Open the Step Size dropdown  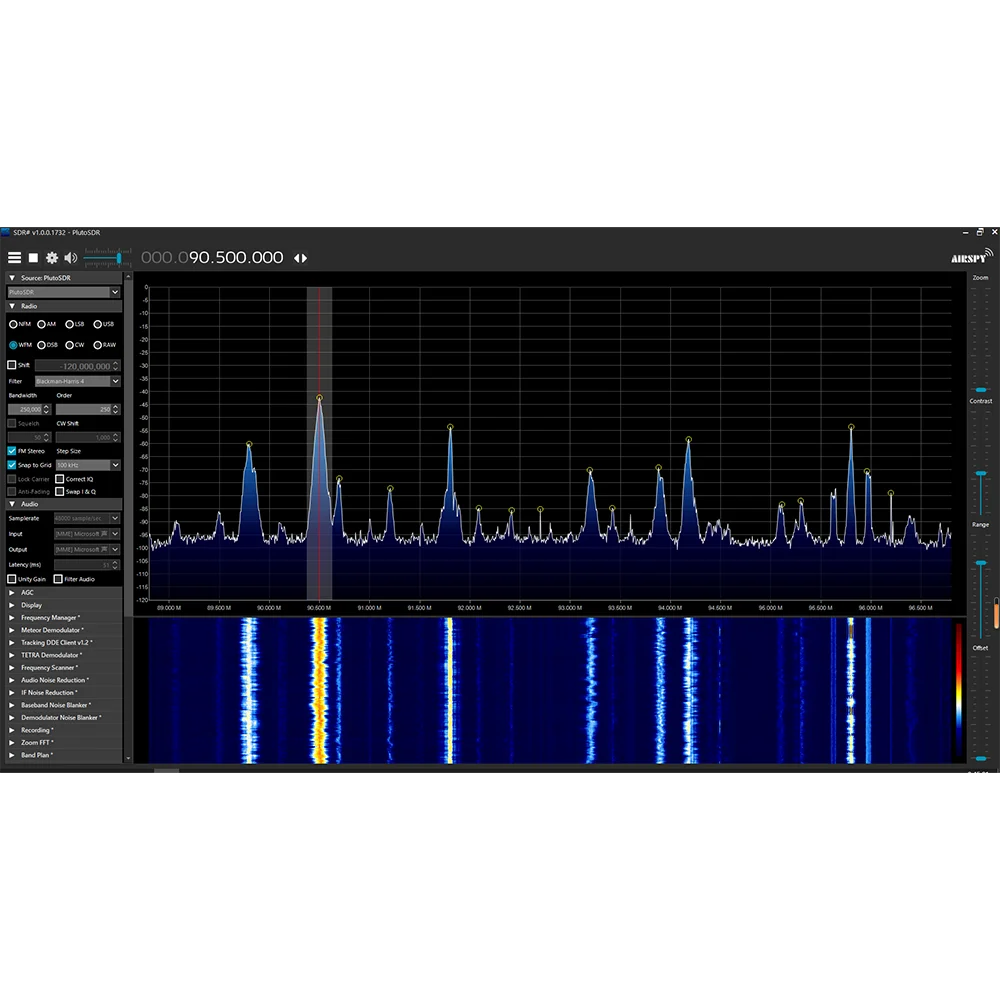pyautogui.click(x=115, y=465)
